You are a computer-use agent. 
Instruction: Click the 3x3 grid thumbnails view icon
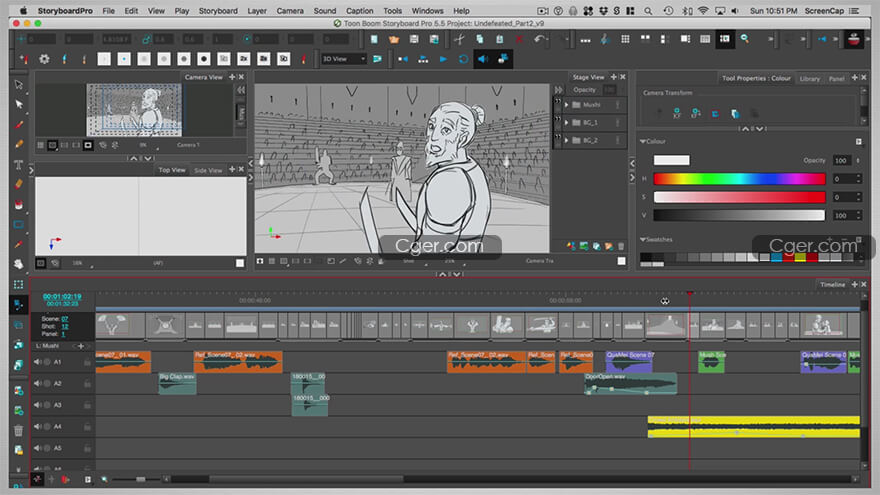click(625, 39)
